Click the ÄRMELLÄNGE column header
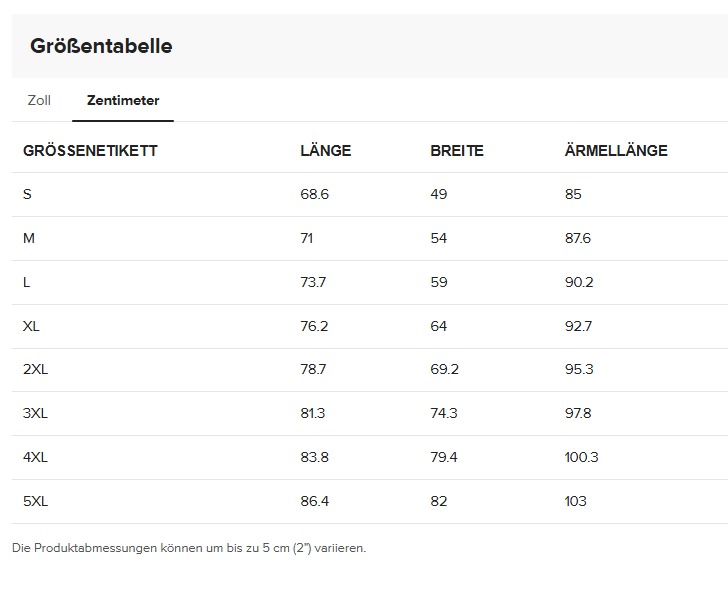Screen dimensions: 728x591 (615, 151)
